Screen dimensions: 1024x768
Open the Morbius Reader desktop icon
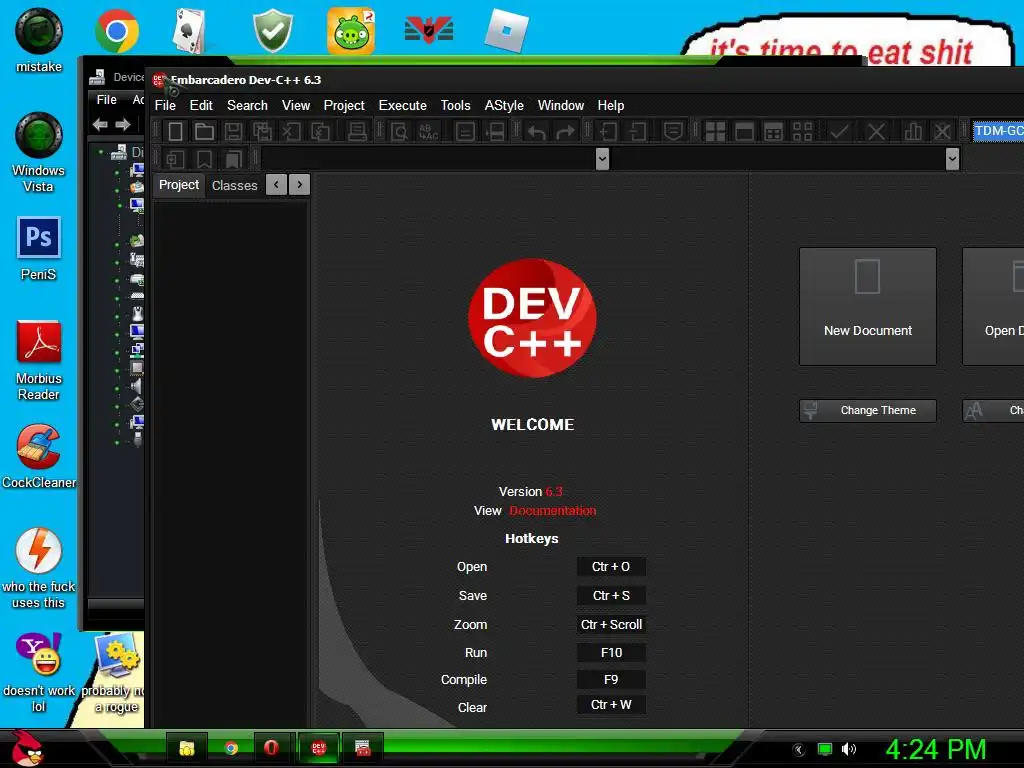coord(39,360)
